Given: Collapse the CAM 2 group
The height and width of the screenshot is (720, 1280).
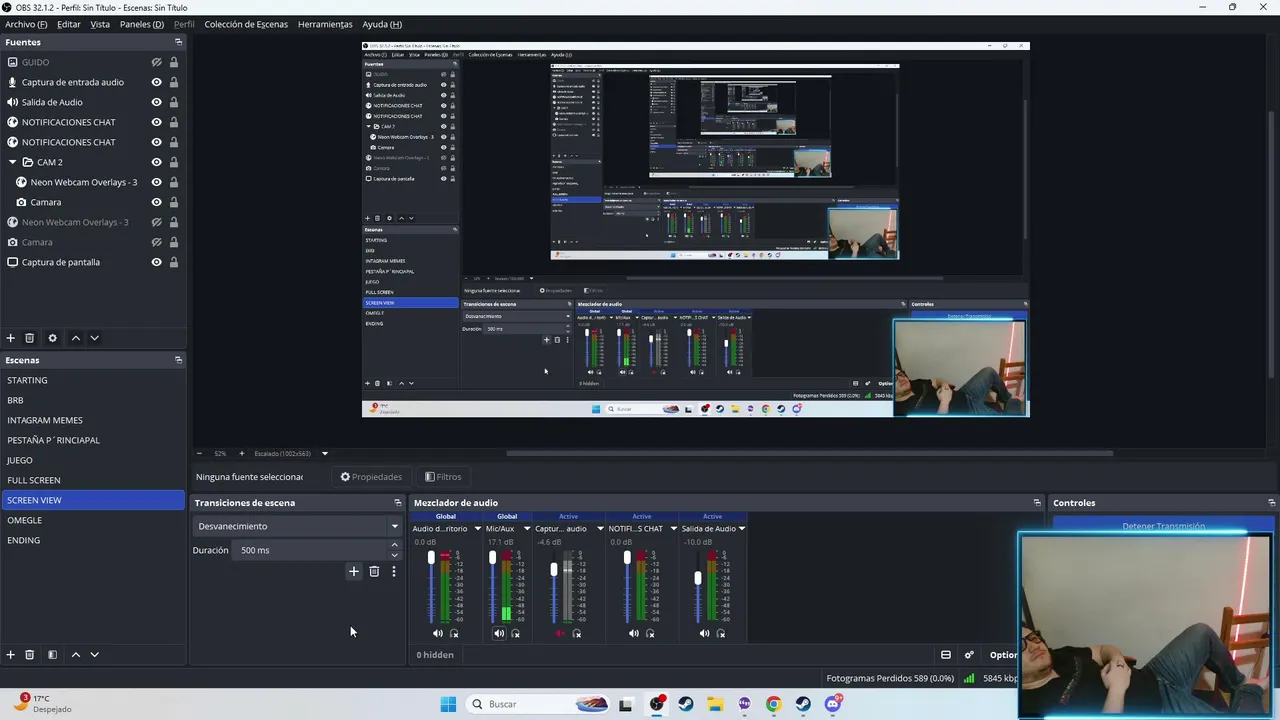Looking at the screenshot, I should click(13, 162).
